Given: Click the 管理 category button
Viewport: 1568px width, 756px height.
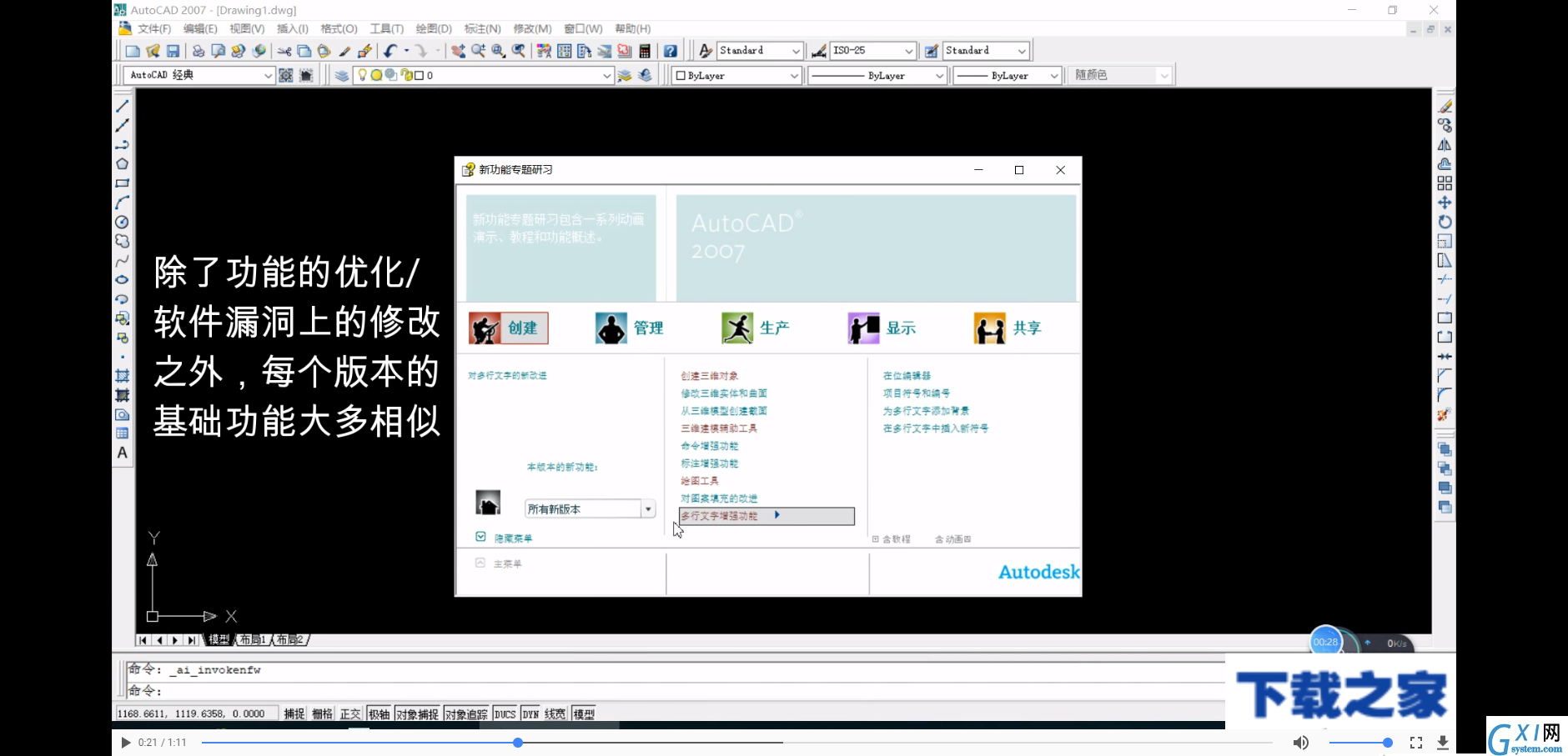Looking at the screenshot, I should (x=631, y=328).
